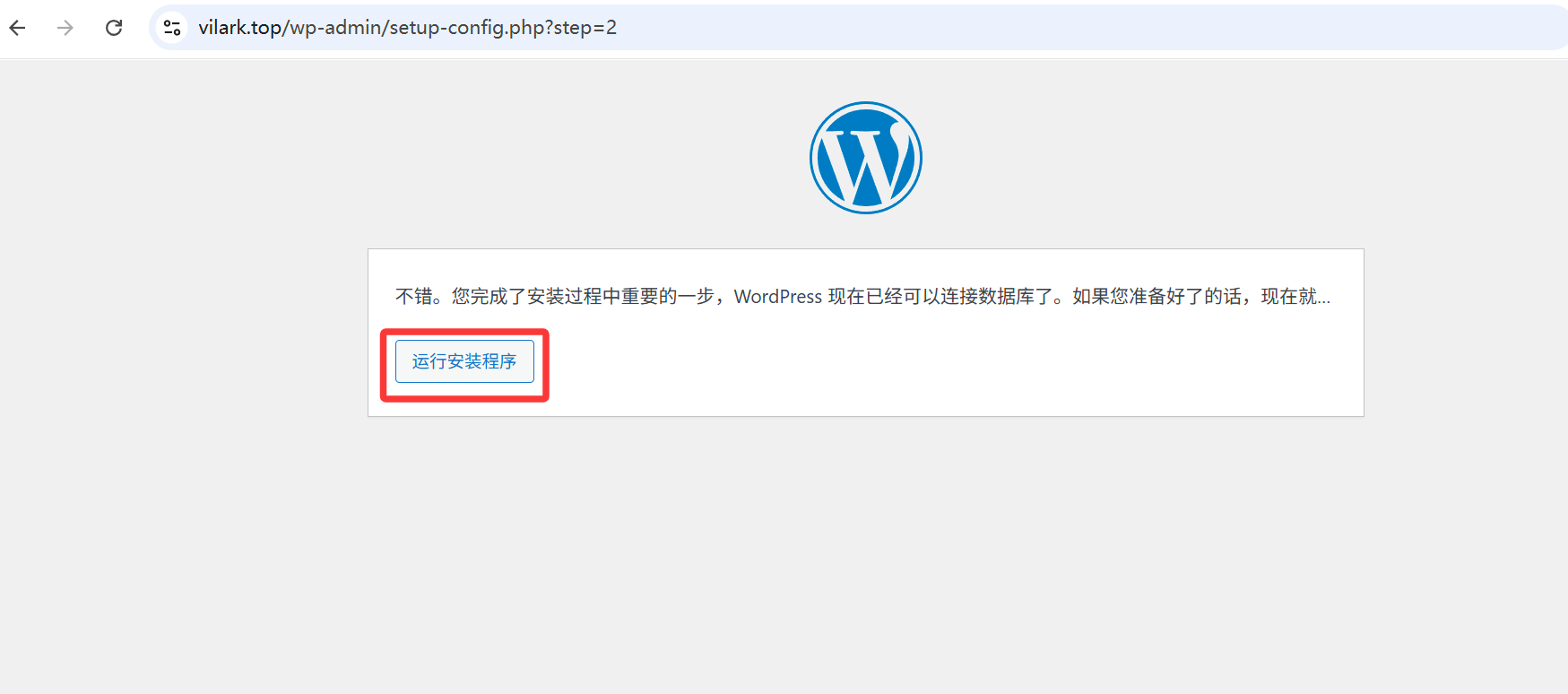
Task: Focus the empty area of the address bar
Action: (x=1076, y=28)
